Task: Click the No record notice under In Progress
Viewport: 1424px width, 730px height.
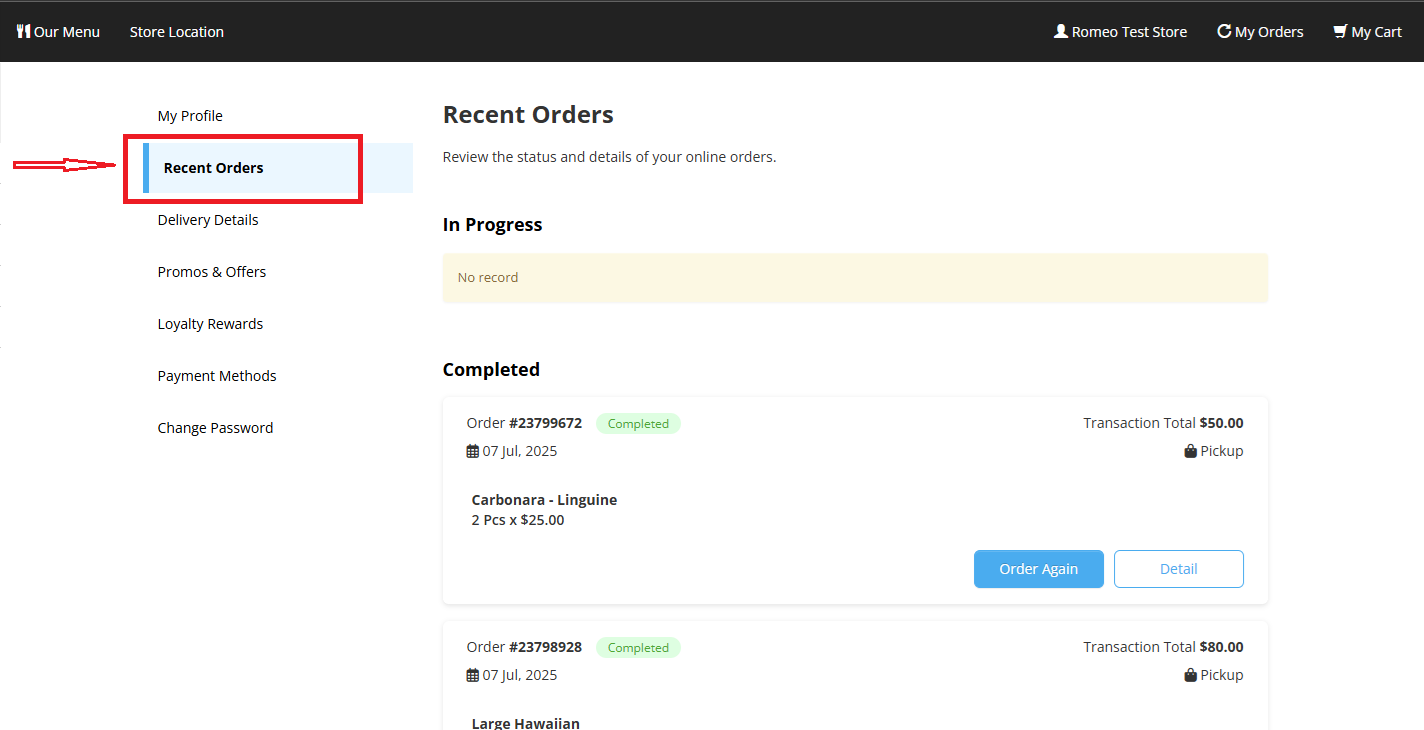Action: click(488, 277)
